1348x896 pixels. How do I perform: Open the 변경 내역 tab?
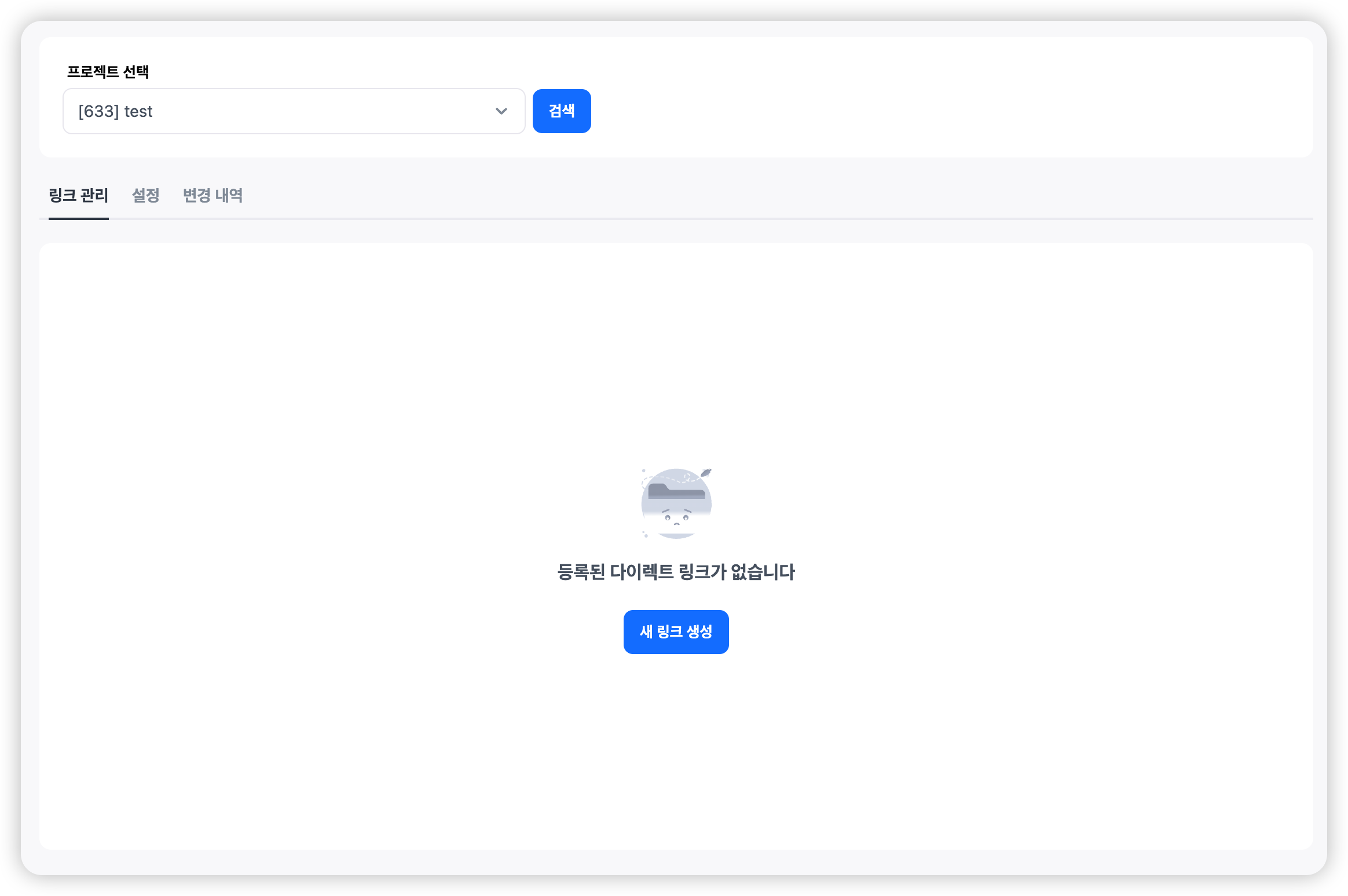[x=213, y=196]
